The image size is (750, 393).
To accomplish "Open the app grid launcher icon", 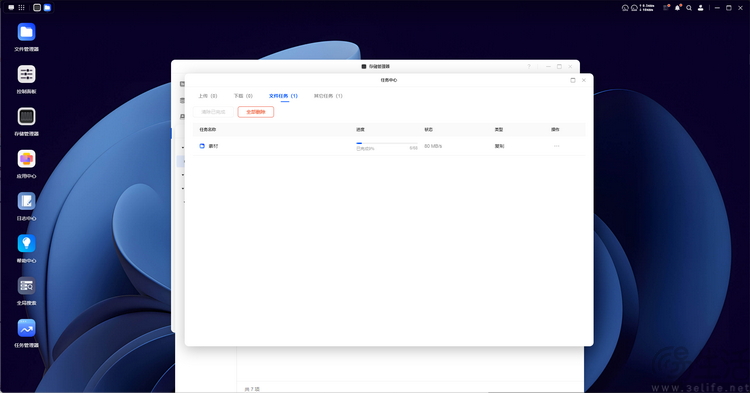I will coord(22,8).
